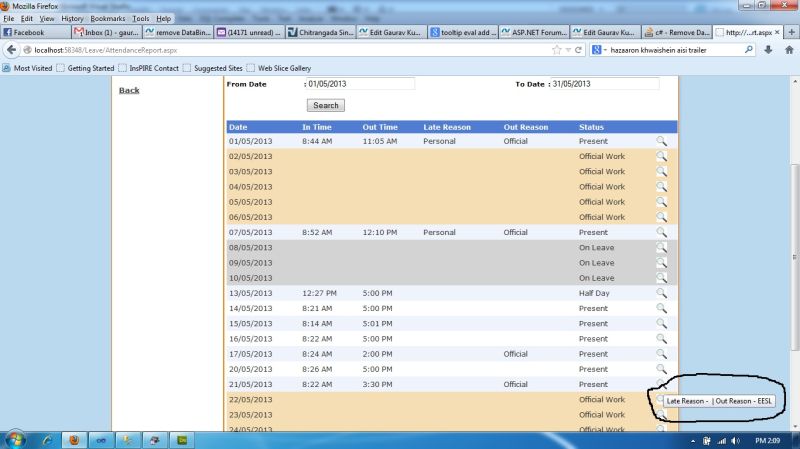
Task: Open the Bookmarks menu
Action: [108, 18]
